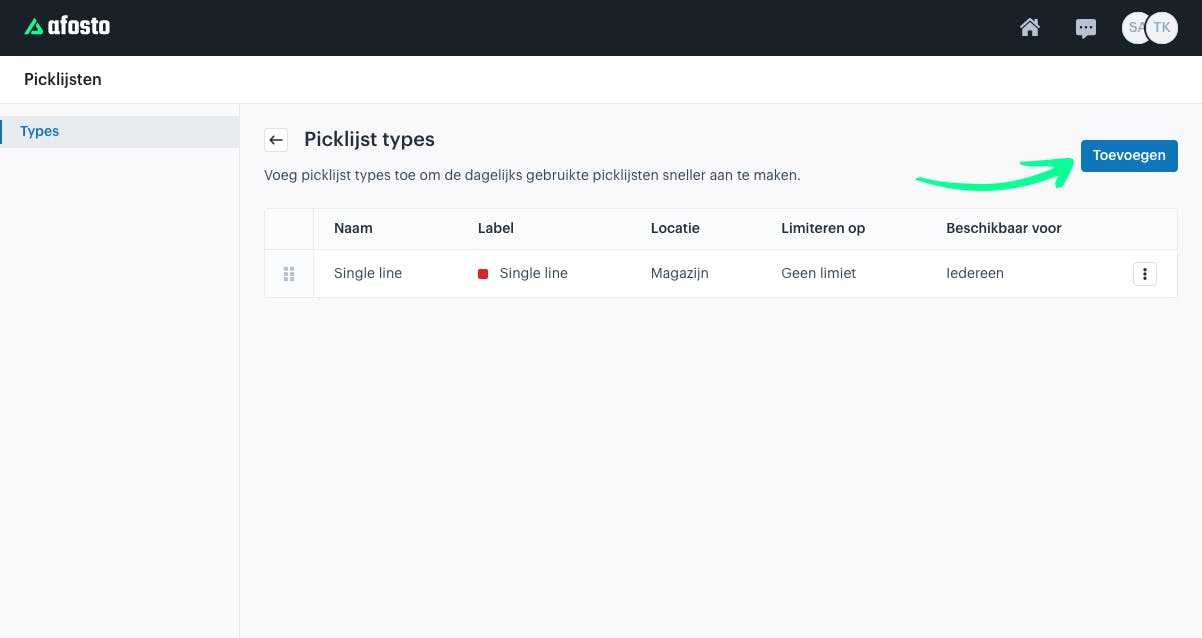The image size is (1202, 638).
Task: Click the Label column header
Action: [x=496, y=228]
